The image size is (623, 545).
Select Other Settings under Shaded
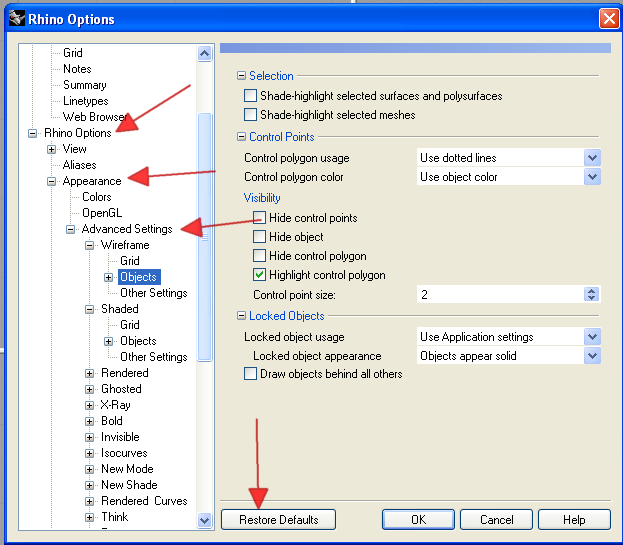tap(154, 357)
